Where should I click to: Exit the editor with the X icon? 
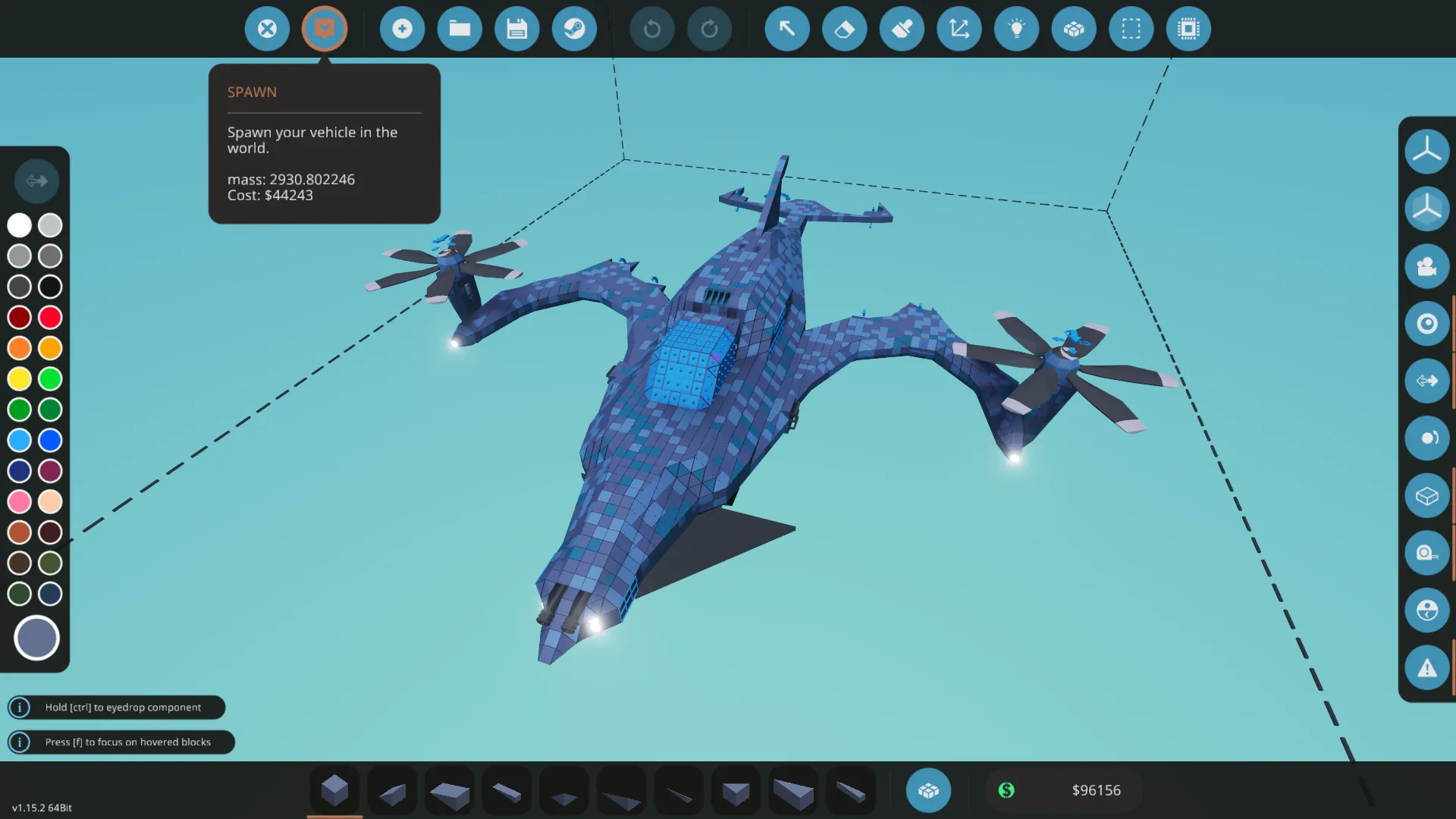pyautogui.click(x=267, y=29)
